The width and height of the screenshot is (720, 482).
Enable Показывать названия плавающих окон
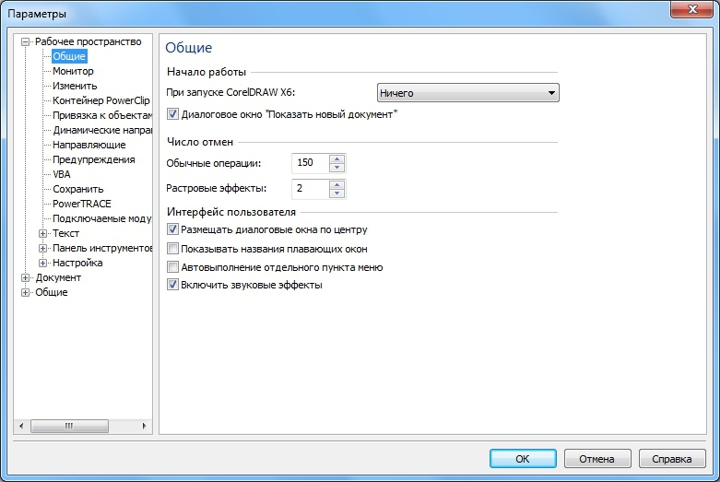coord(173,248)
